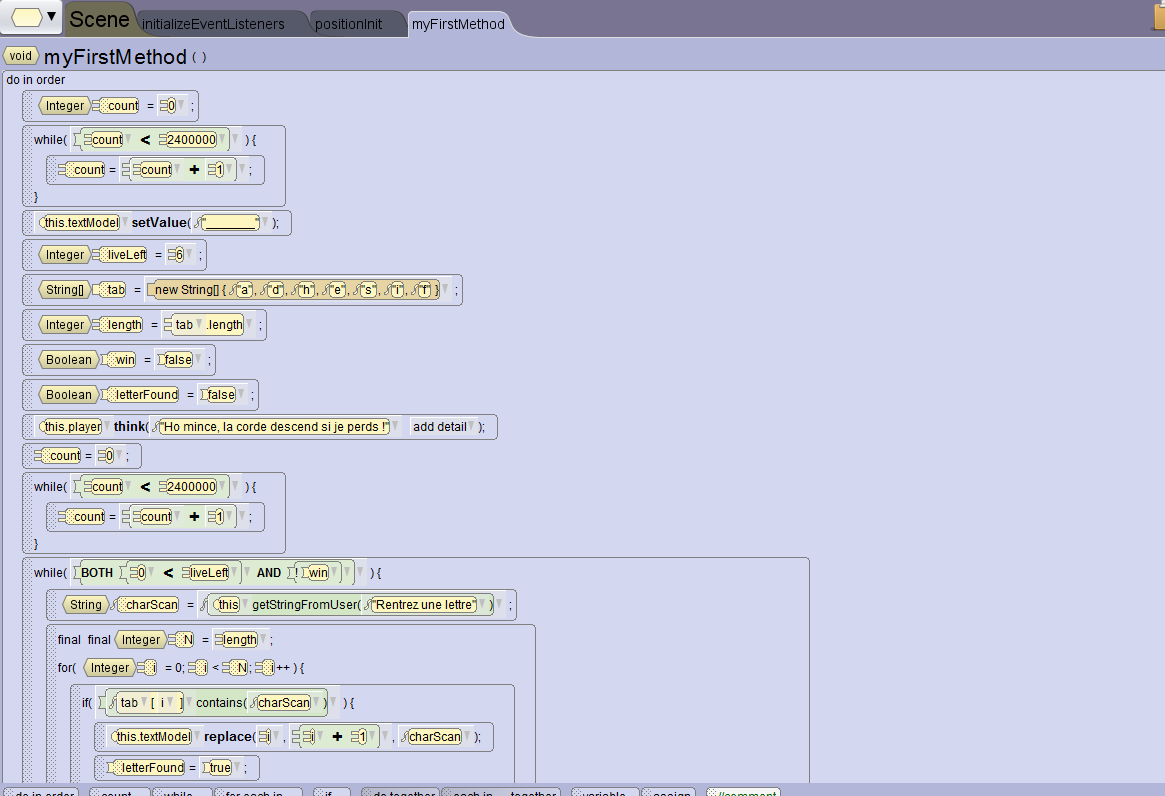Click the "a" element in the String array
The height and width of the screenshot is (796, 1165).
241,290
